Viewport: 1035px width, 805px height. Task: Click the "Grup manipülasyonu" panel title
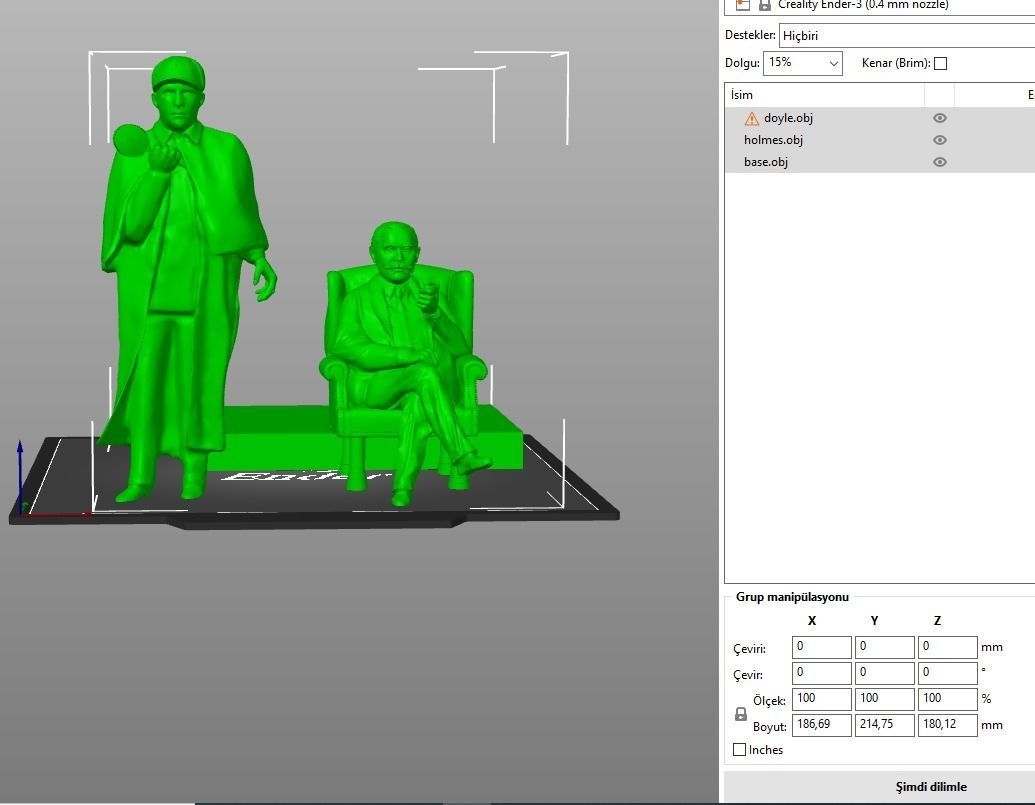click(792, 596)
